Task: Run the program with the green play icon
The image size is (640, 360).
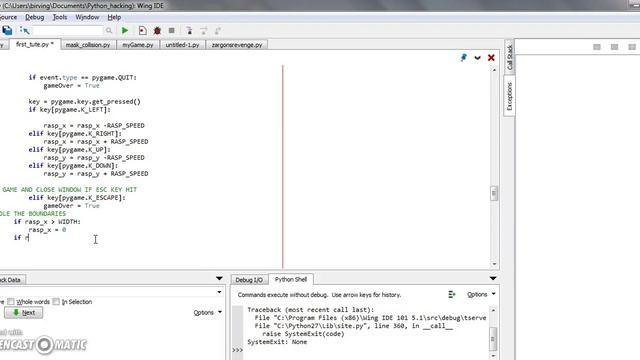Action: click(125, 31)
